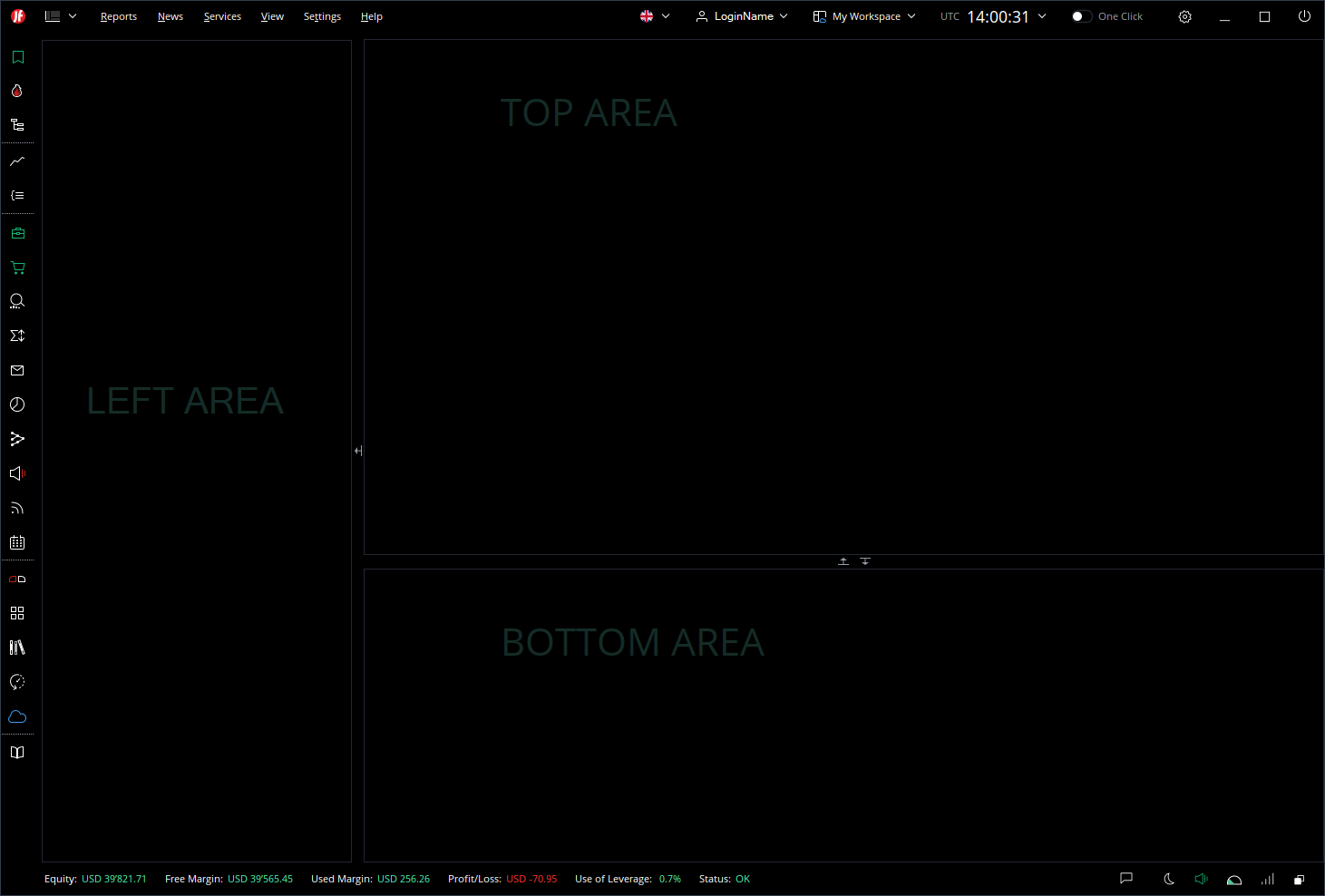Viewport: 1325px width, 896px height.
Task: Open the chart line icon in sidebar
Action: point(17,161)
